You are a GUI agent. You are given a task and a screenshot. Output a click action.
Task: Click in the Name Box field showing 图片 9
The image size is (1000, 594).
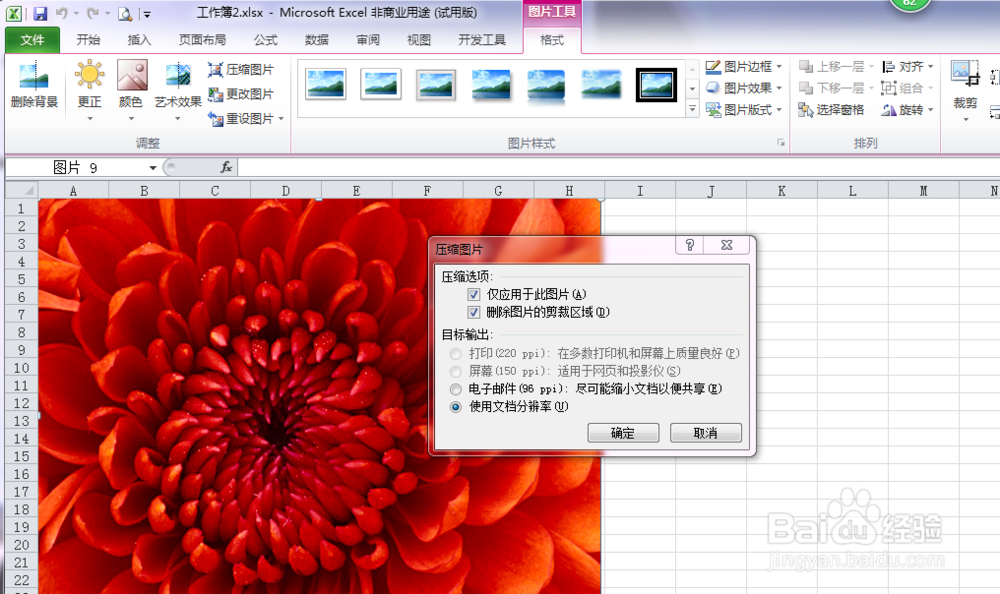click(x=75, y=168)
